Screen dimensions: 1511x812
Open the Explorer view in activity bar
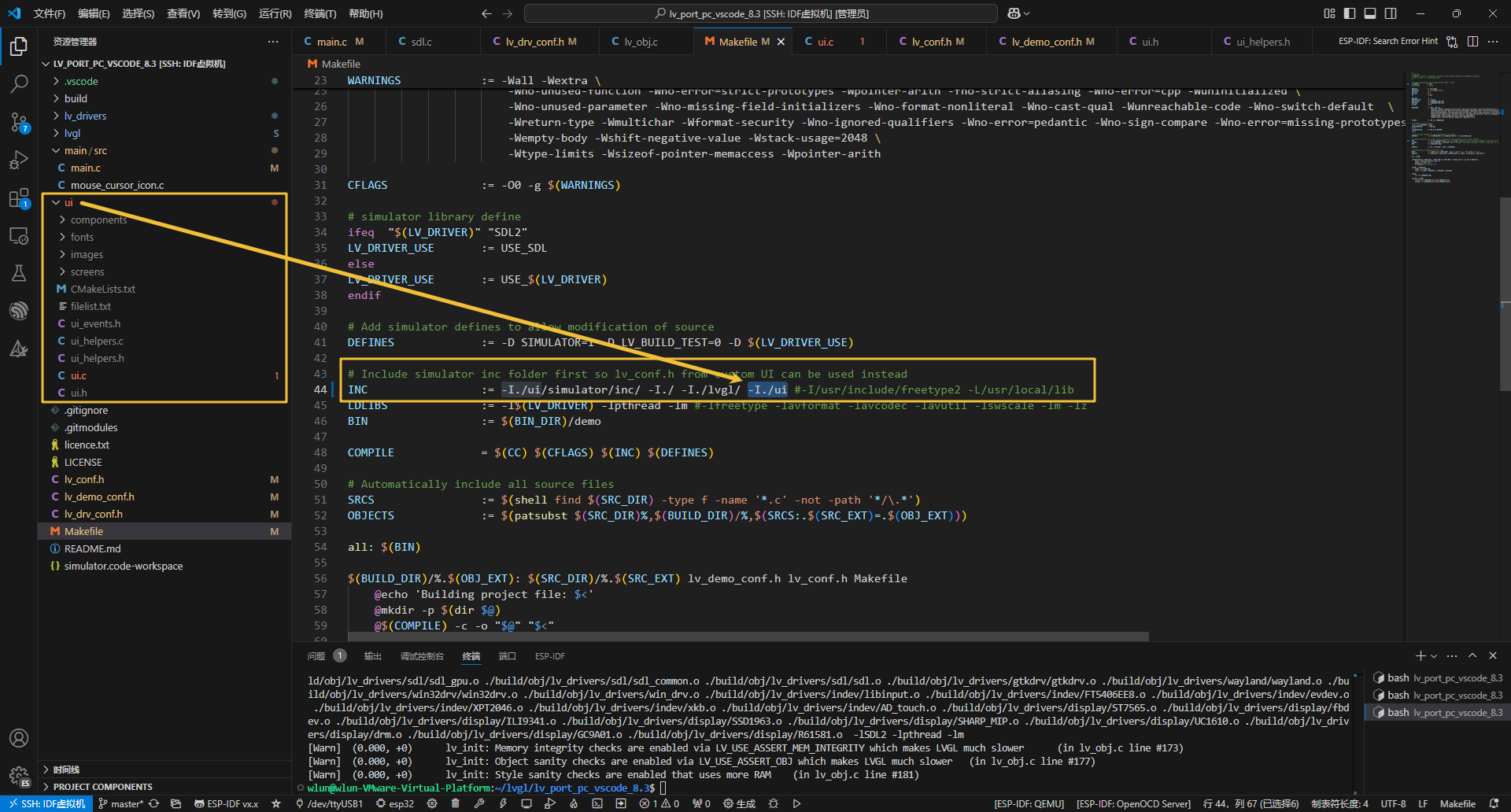point(19,46)
